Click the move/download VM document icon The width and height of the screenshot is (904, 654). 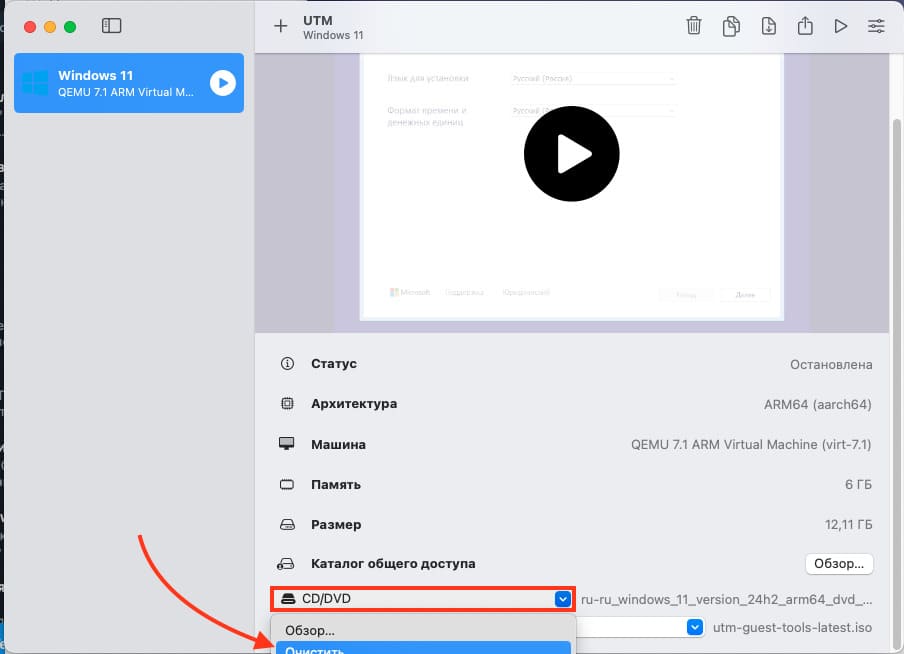pos(768,26)
